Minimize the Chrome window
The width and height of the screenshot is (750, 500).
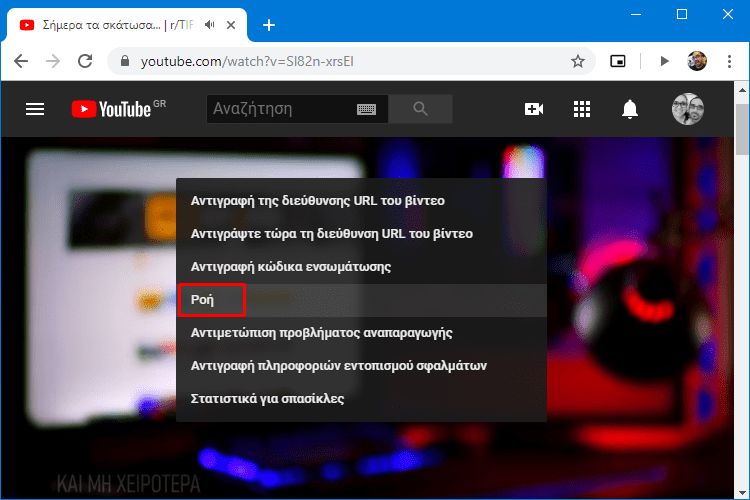pos(636,14)
